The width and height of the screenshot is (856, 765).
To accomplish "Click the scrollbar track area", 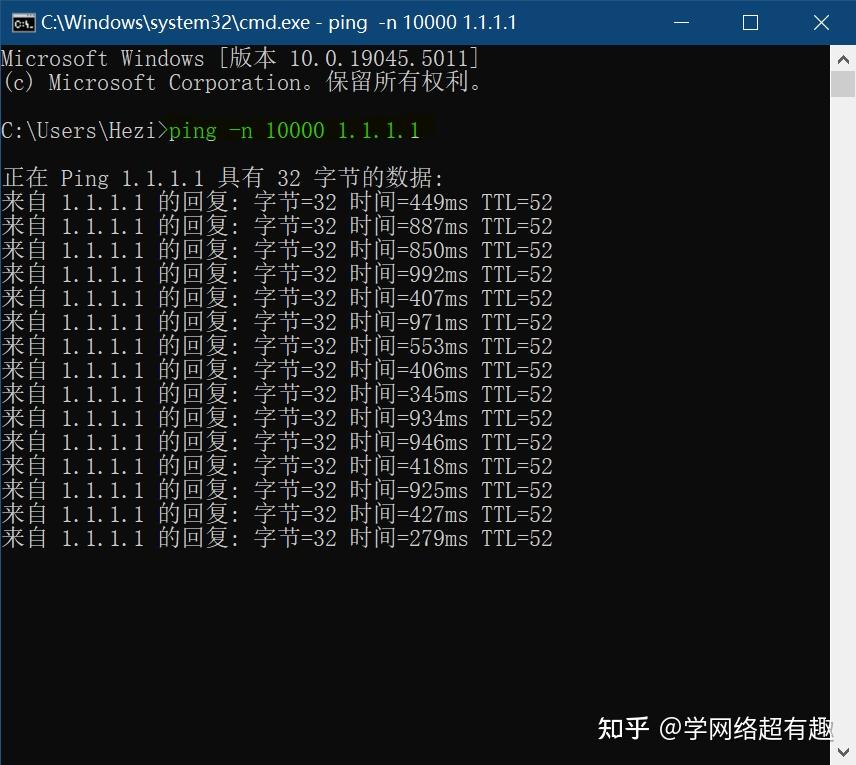I will 841,400.
